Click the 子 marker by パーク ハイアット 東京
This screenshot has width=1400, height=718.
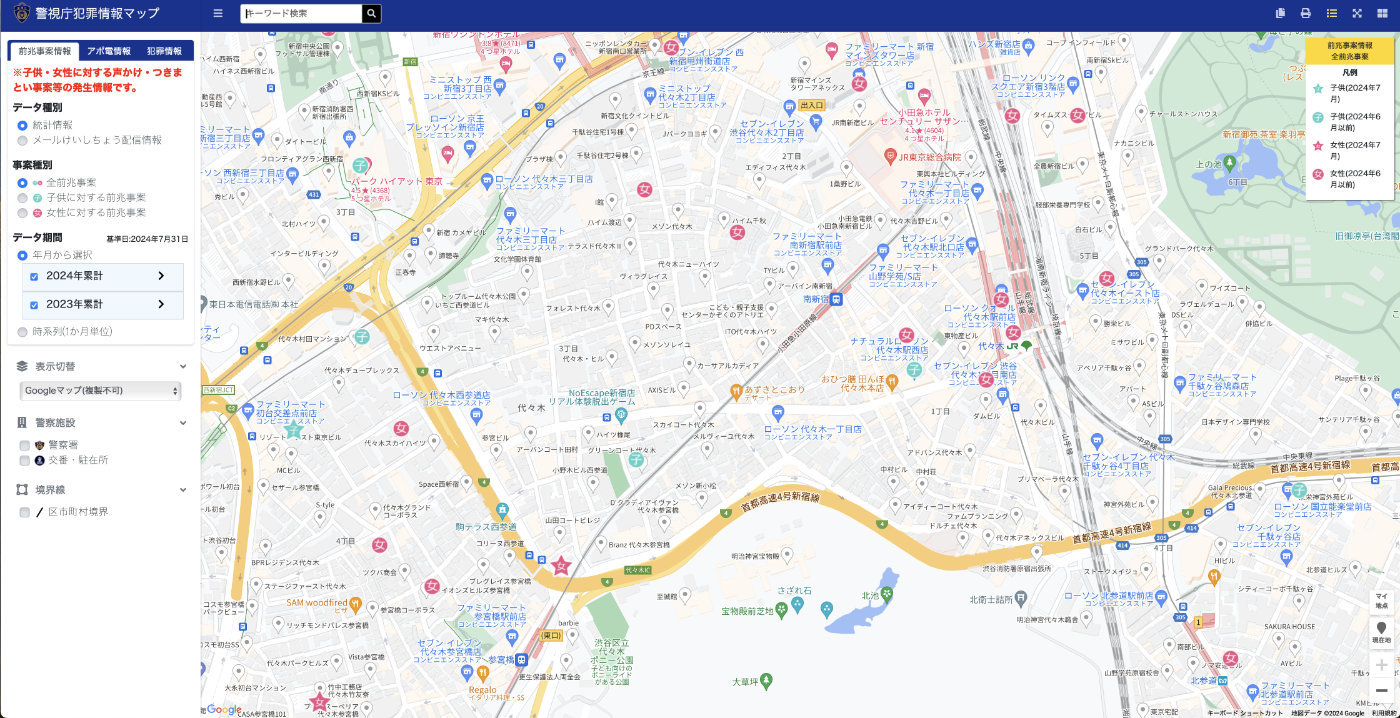point(361,165)
